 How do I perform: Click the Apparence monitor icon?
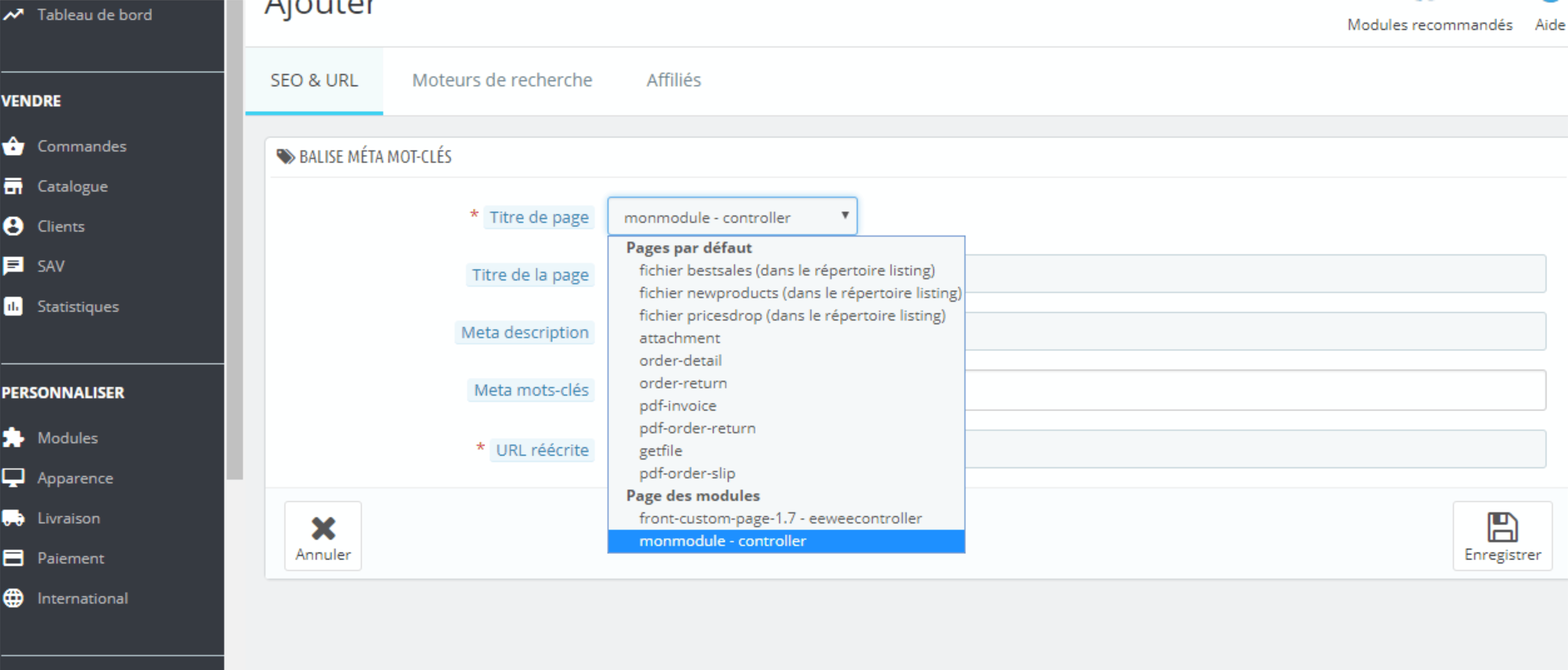coord(14,478)
